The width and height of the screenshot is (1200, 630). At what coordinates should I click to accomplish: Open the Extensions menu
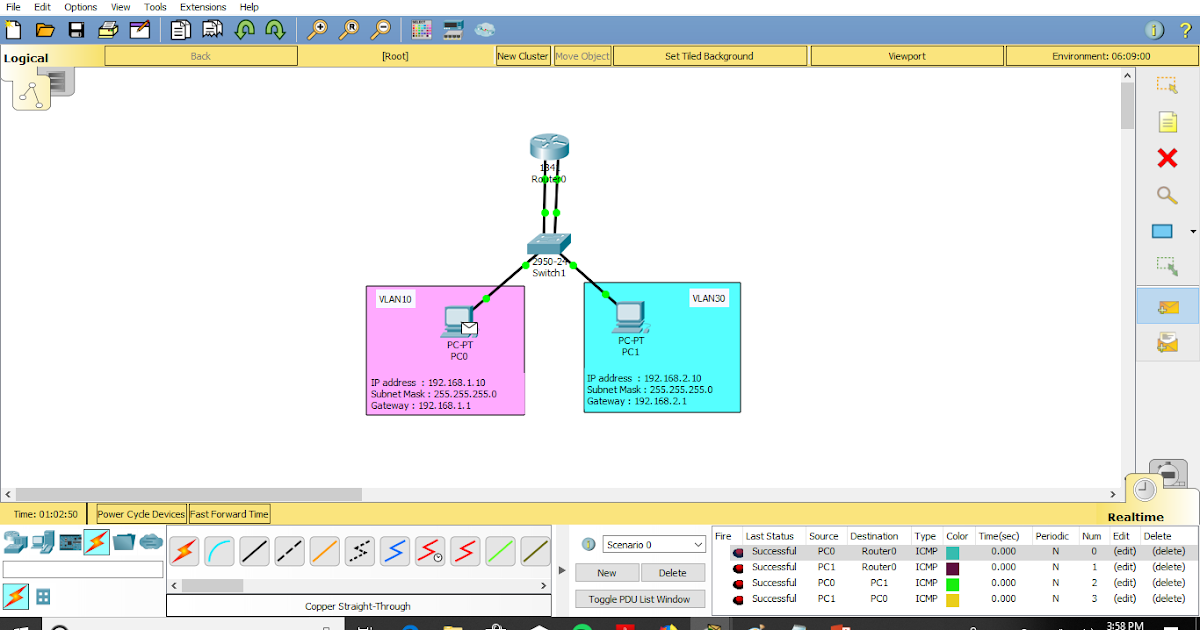tap(203, 7)
